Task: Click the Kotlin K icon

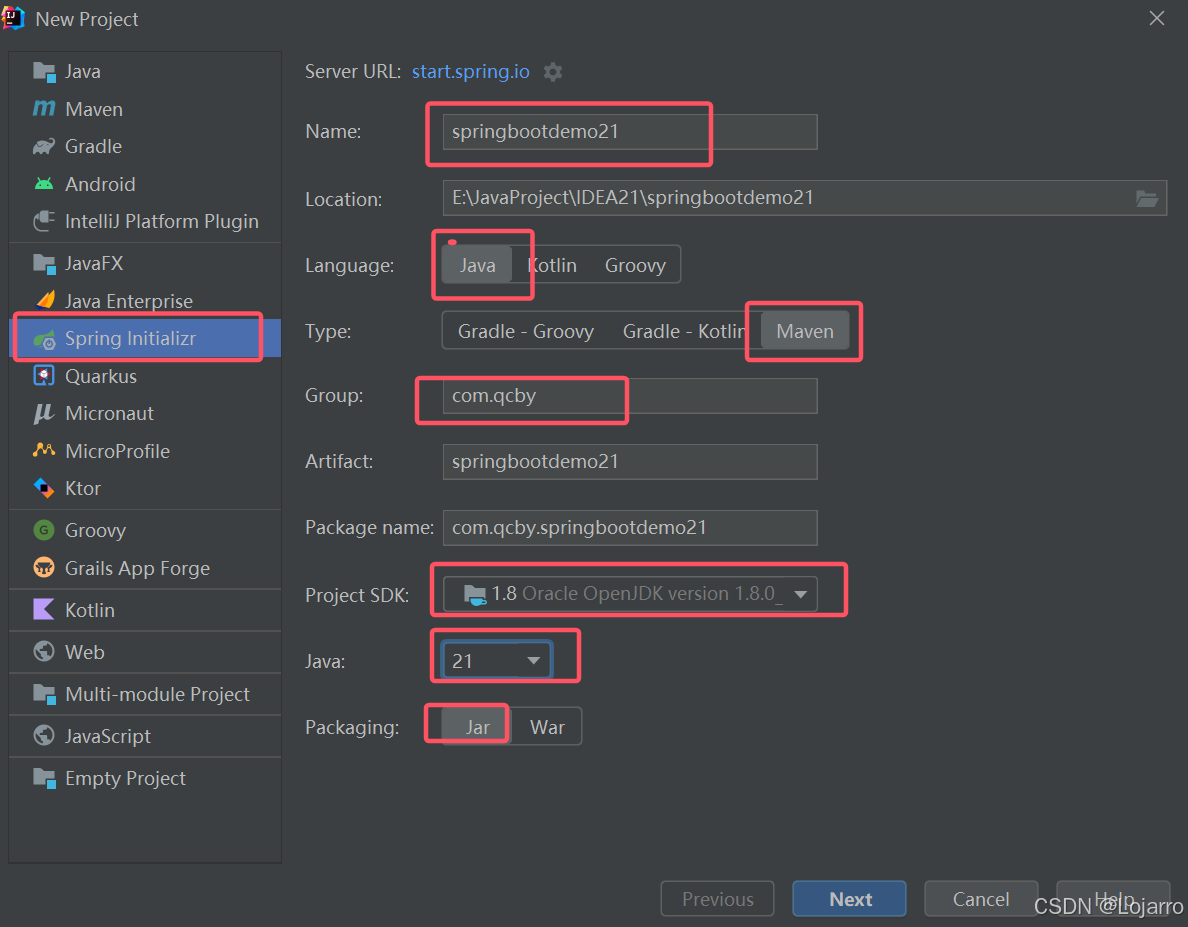Action: (x=44, y=610)
